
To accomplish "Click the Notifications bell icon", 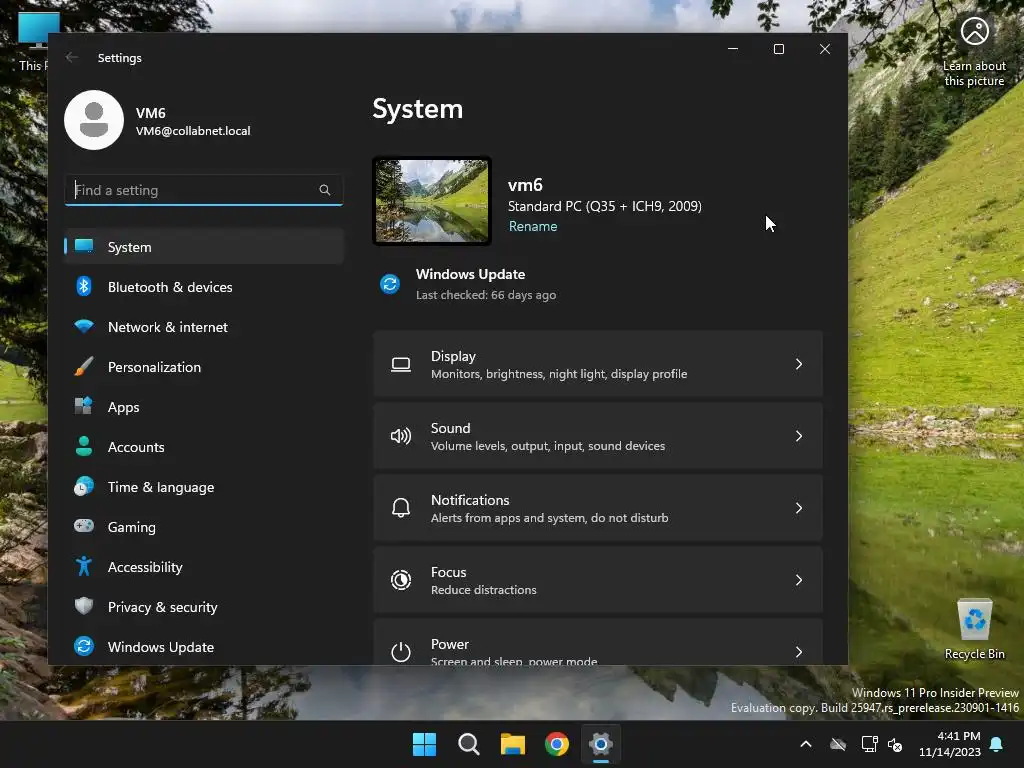I will (x=401, y=508).
